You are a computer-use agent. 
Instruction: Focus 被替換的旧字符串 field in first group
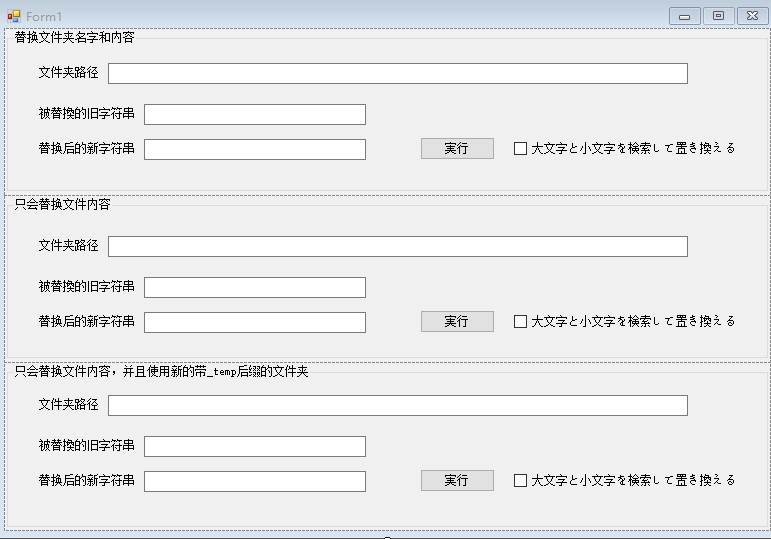[255, 115]
